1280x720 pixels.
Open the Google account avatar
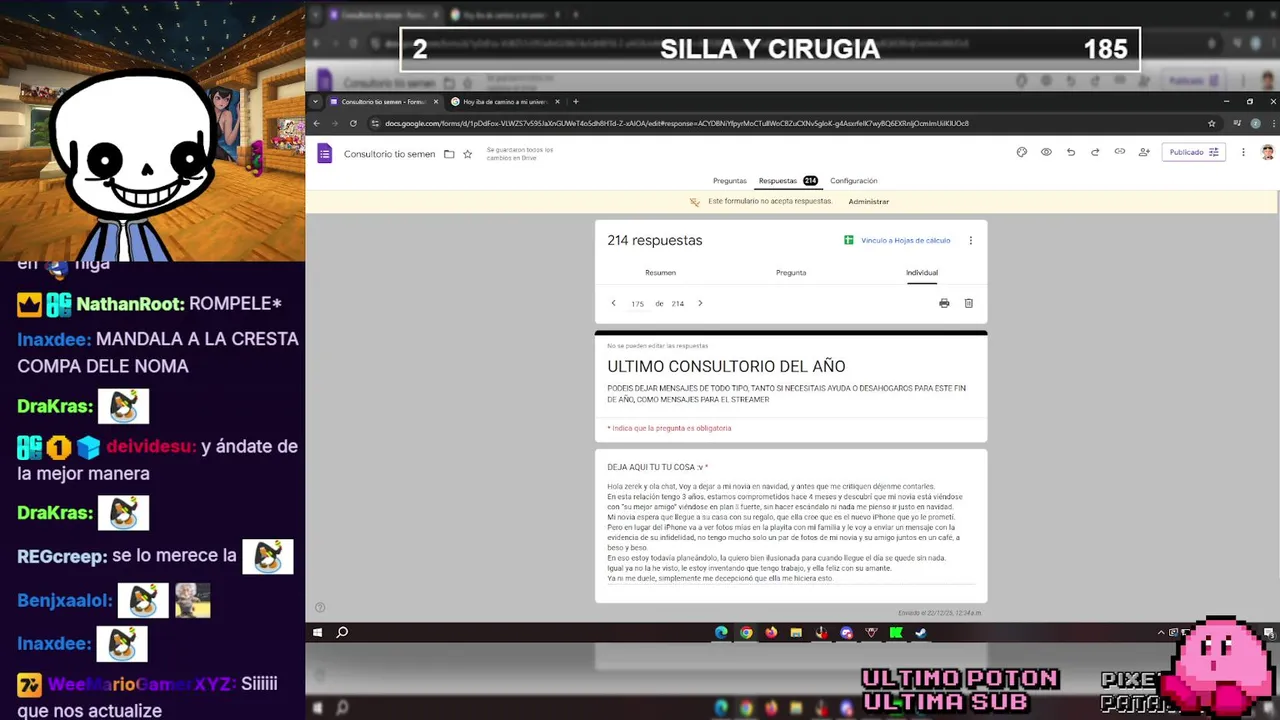(x=1267, y=152)
